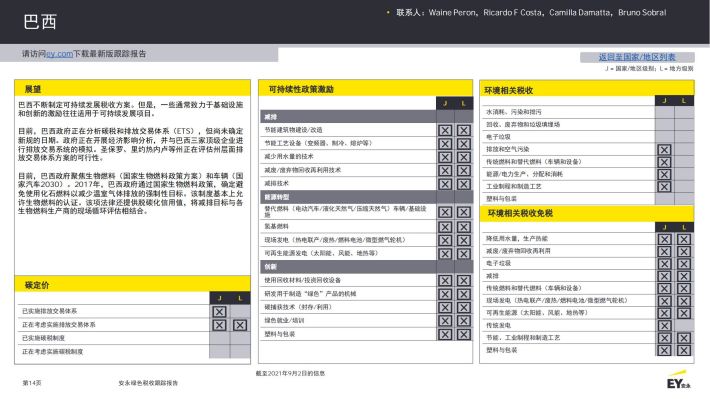Click the 安永绿色税收跟踪报告 footer title
This screenshot has width=710, height=399.
point(148,383)
